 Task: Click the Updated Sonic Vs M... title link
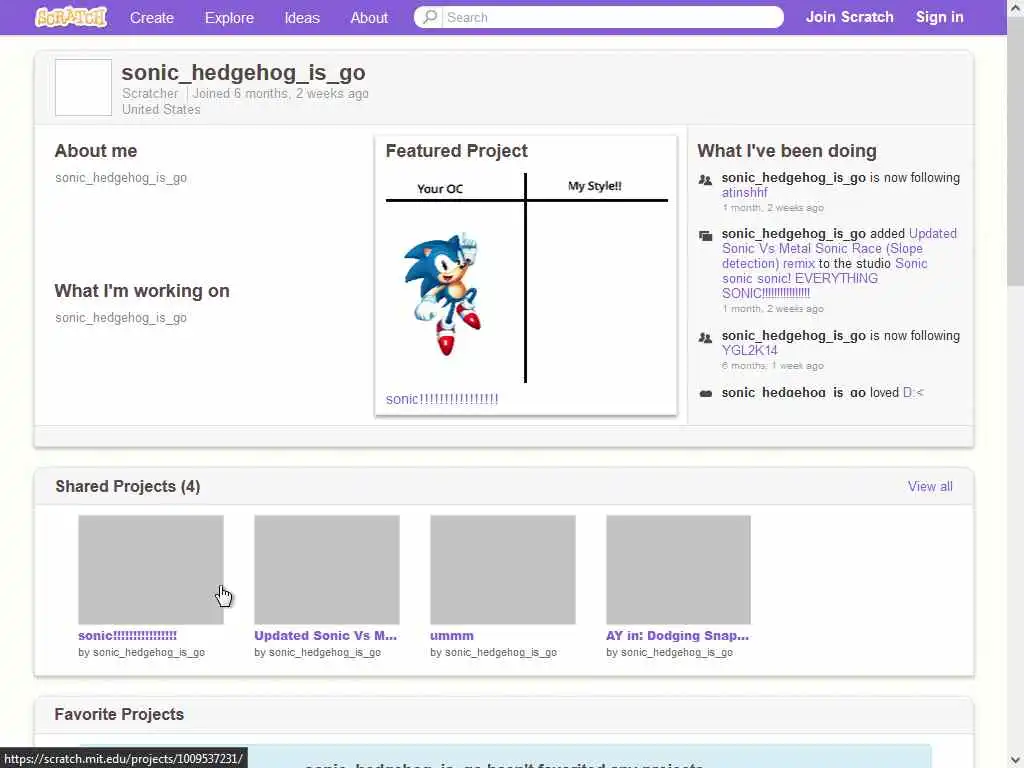coord(325,635)
